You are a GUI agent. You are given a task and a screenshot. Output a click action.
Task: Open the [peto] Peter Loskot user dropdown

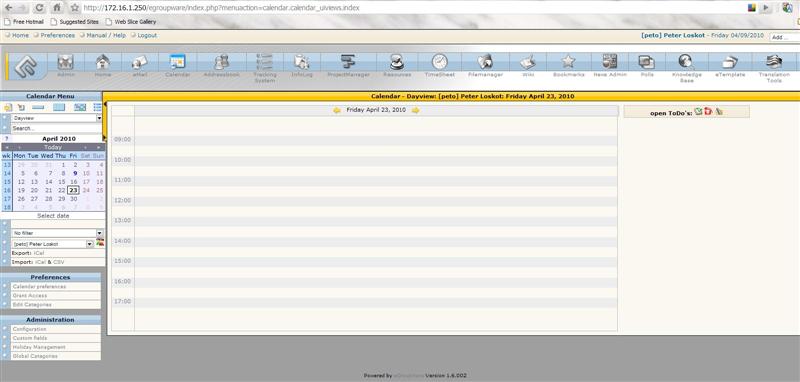tap(52, 244)
